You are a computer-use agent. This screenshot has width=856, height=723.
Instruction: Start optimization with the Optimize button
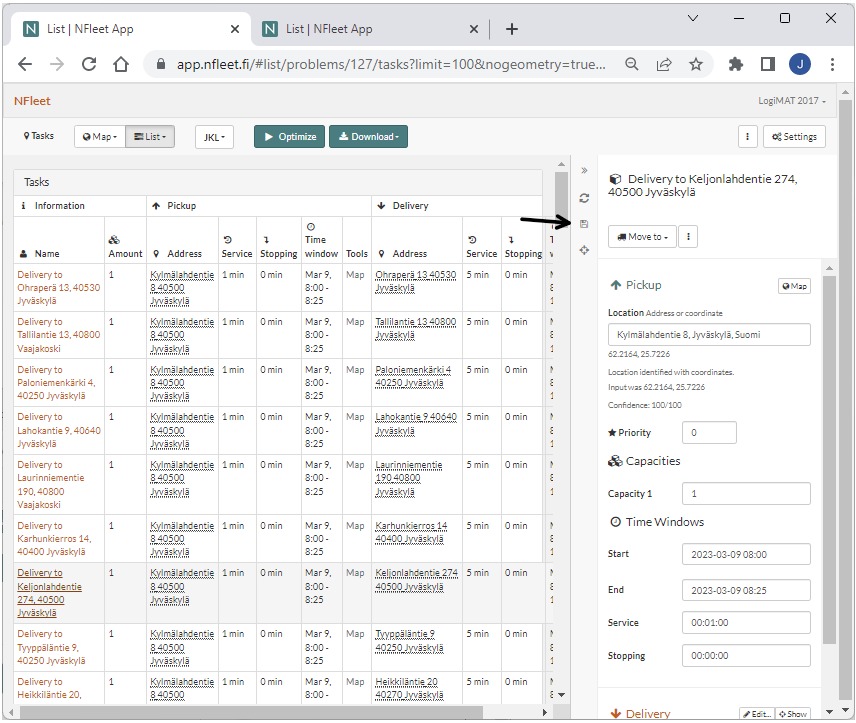pos(290,137)
